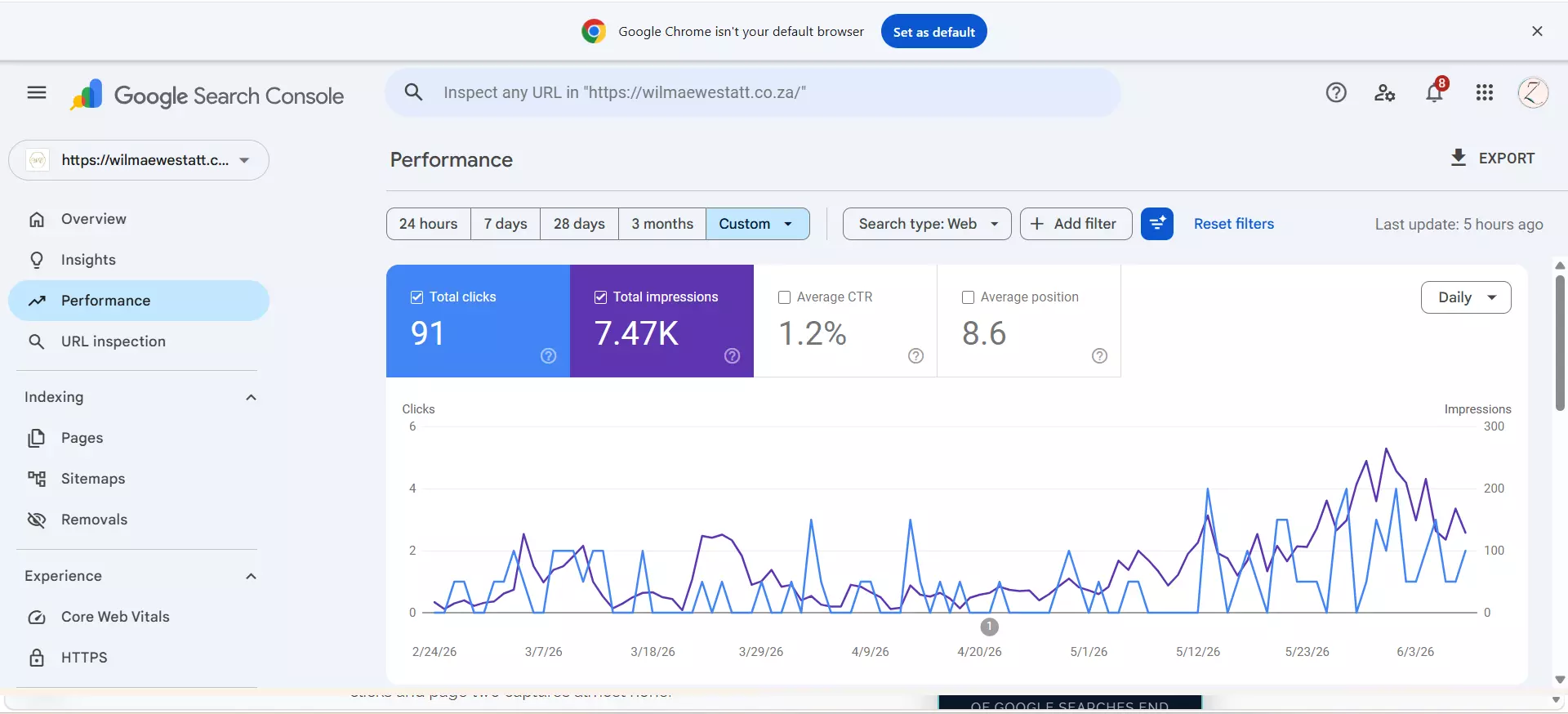
Task: Click the HTTPS sidebar item
Action: 139,658
